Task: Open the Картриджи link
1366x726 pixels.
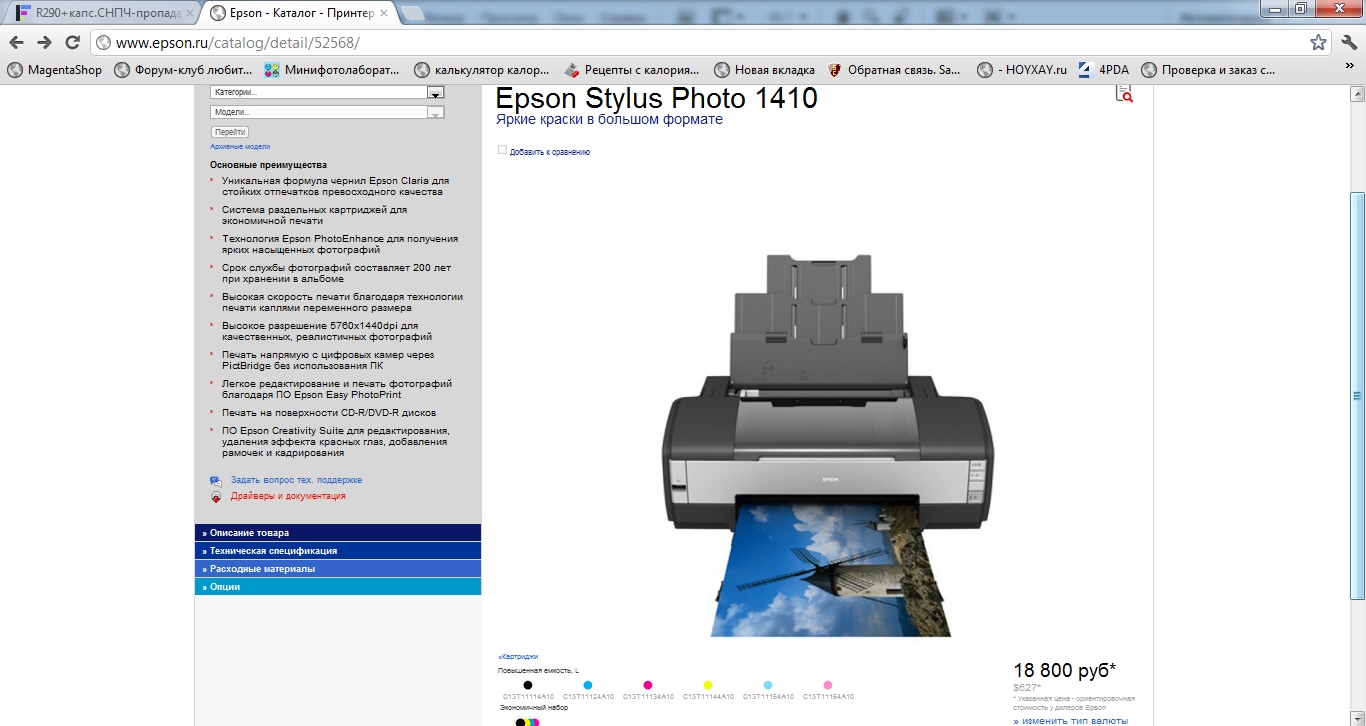Action: pos(518,657)
